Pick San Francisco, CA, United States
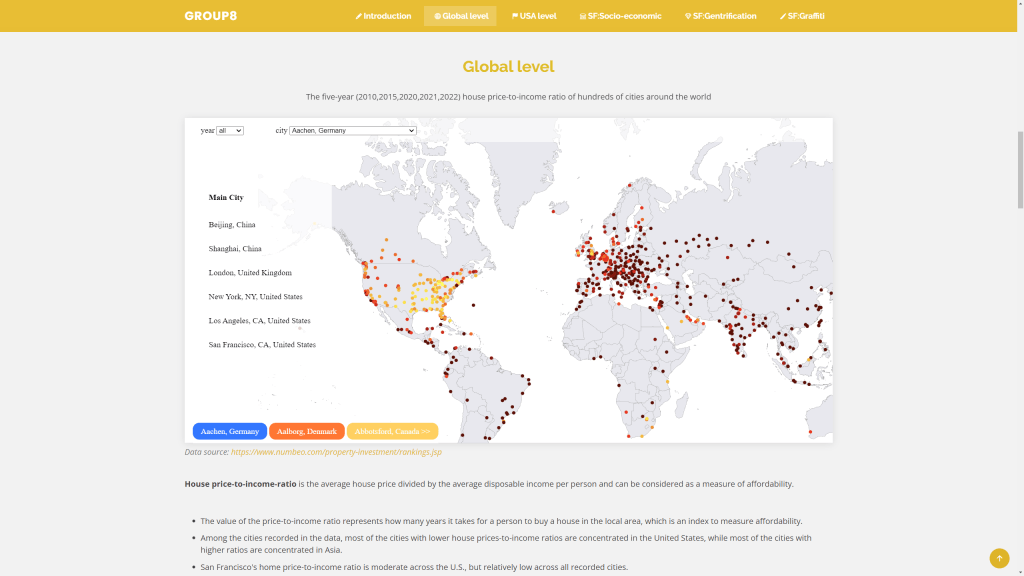 (262, 345)
